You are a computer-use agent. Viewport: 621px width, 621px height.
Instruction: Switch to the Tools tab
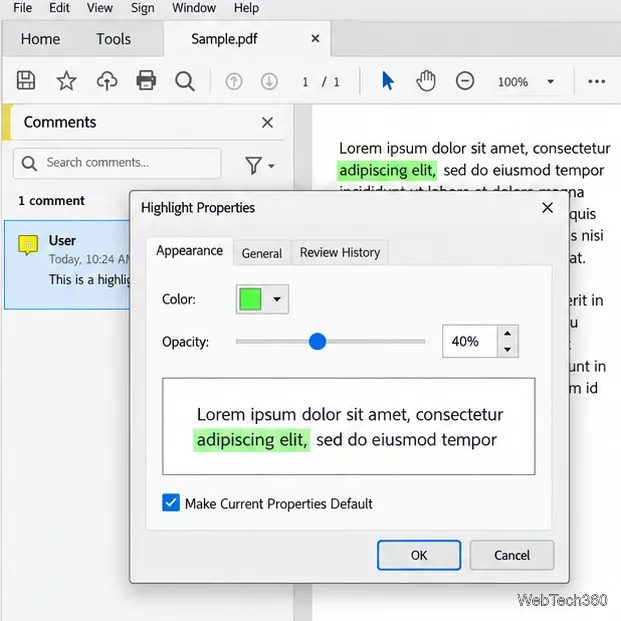(x=113, y=39)
